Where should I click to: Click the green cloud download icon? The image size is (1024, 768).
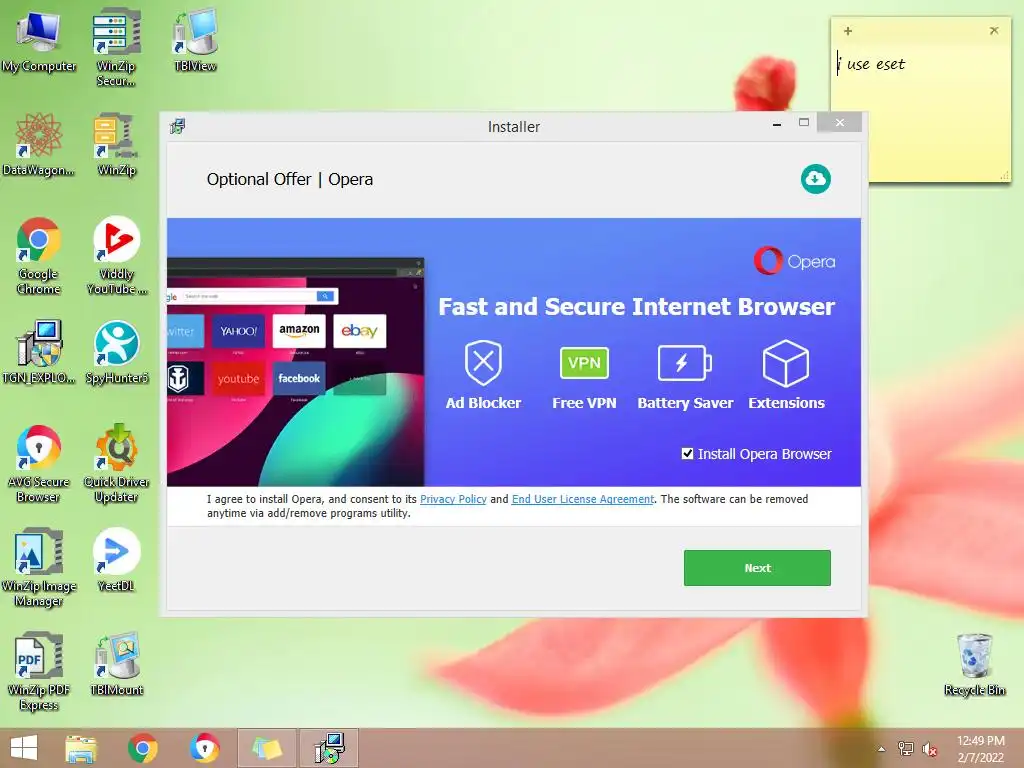point(816,179)
